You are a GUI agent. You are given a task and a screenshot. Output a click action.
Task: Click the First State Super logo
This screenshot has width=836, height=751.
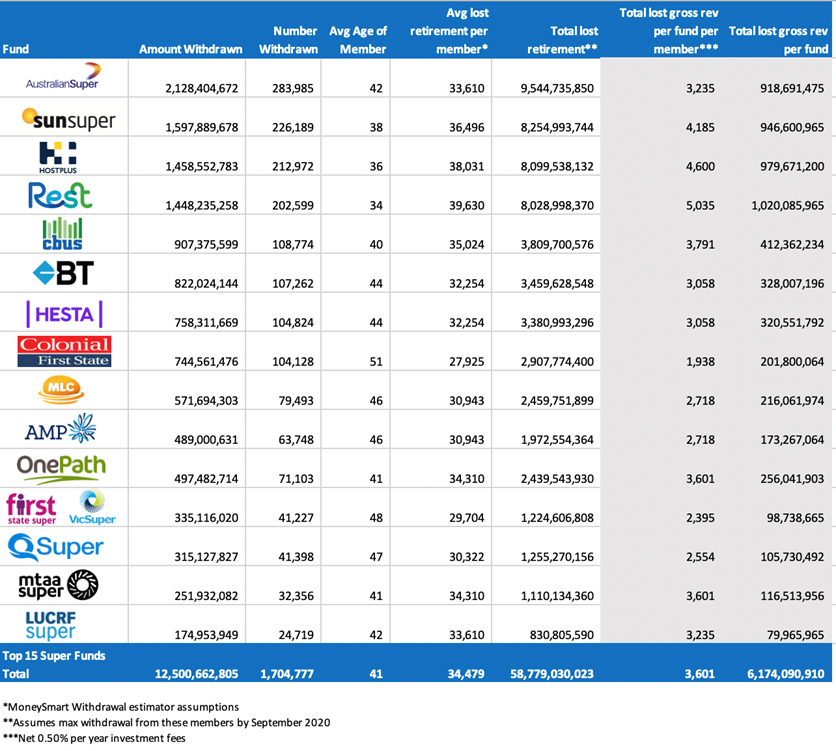31,509
